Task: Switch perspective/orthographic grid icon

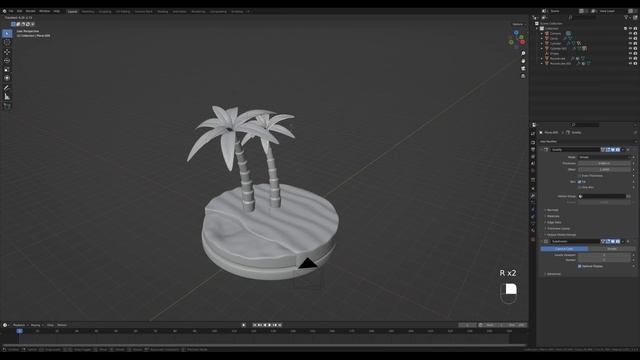Action: point(523,76)
